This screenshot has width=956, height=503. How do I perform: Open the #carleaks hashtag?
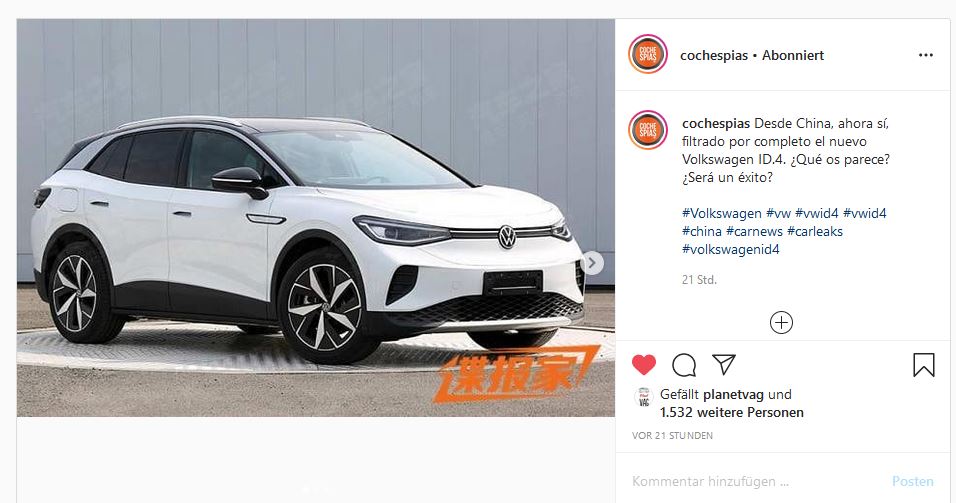point(815,232)
